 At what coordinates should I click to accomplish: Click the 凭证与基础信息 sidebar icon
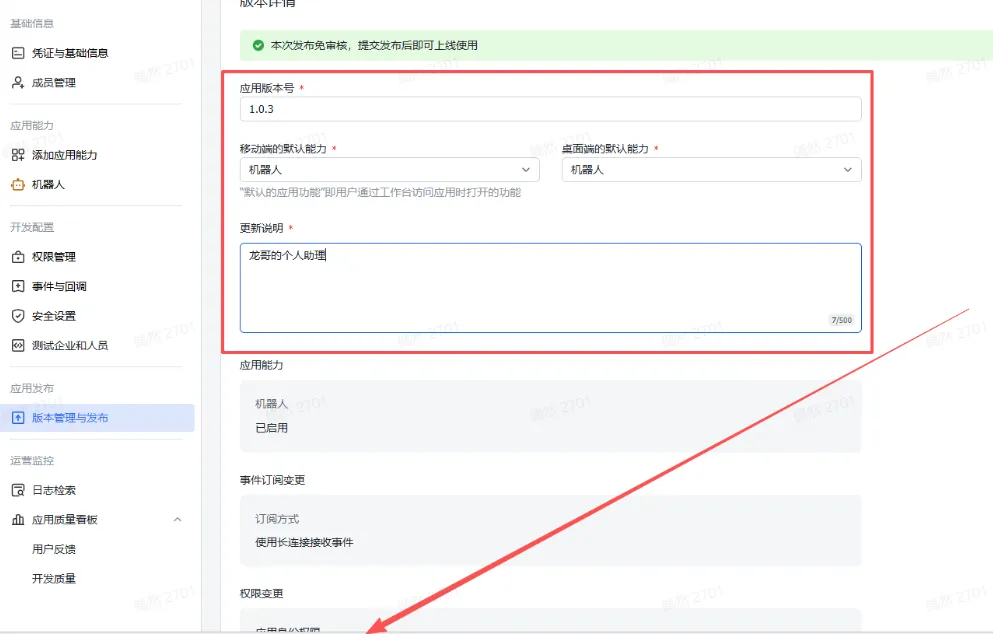[x=18, y=53]
